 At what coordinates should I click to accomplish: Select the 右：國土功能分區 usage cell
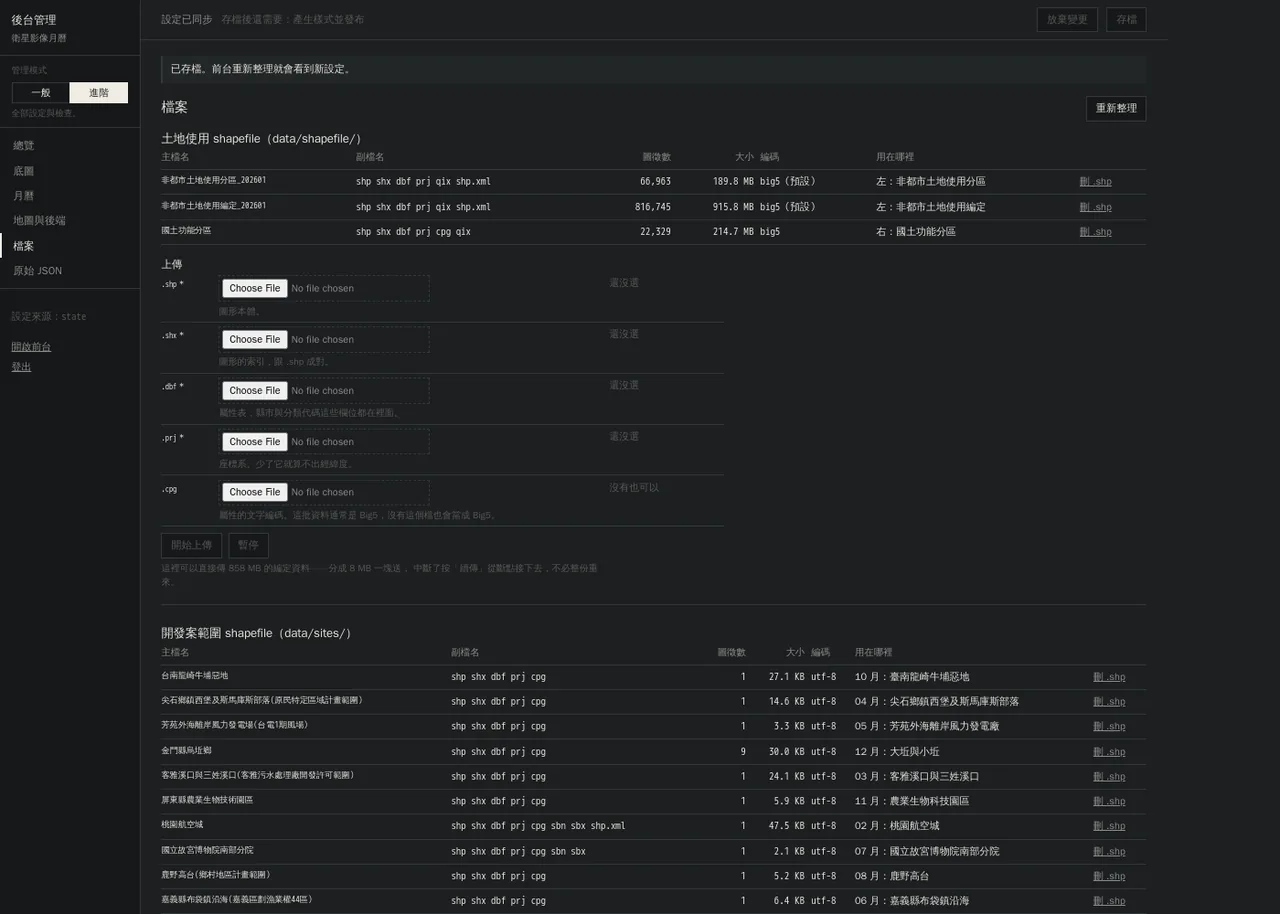click(x=916, y=232)
